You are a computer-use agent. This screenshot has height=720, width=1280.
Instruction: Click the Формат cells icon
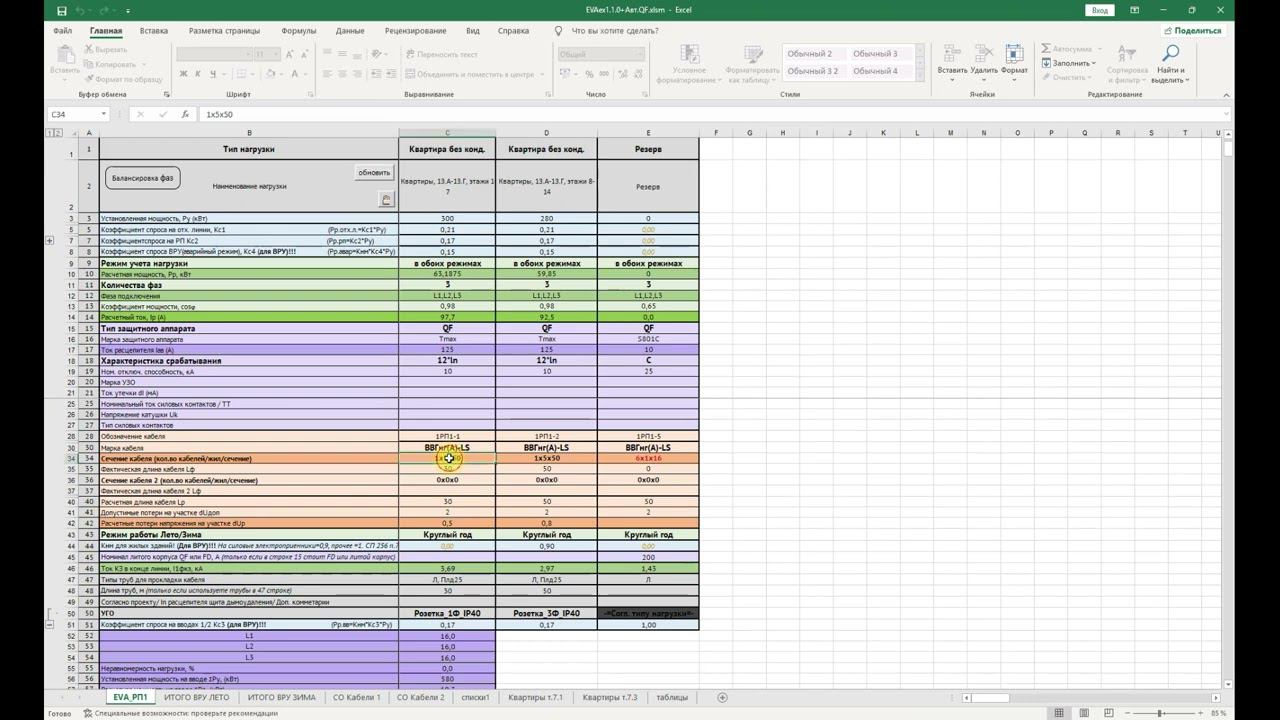tap(1014, 60)
